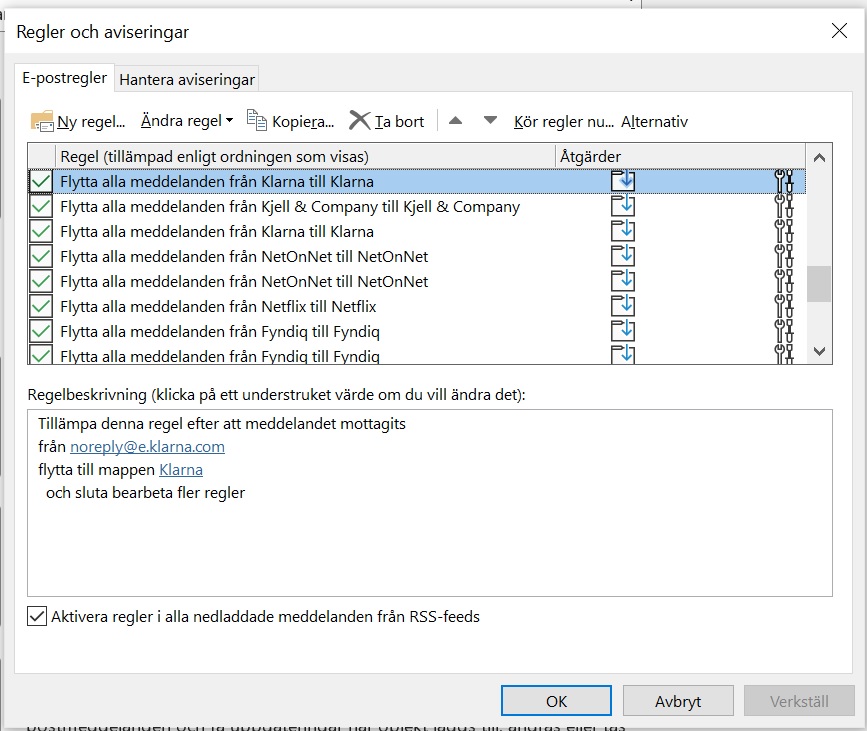Click the Kopiera copy icon

pos(257,121)
